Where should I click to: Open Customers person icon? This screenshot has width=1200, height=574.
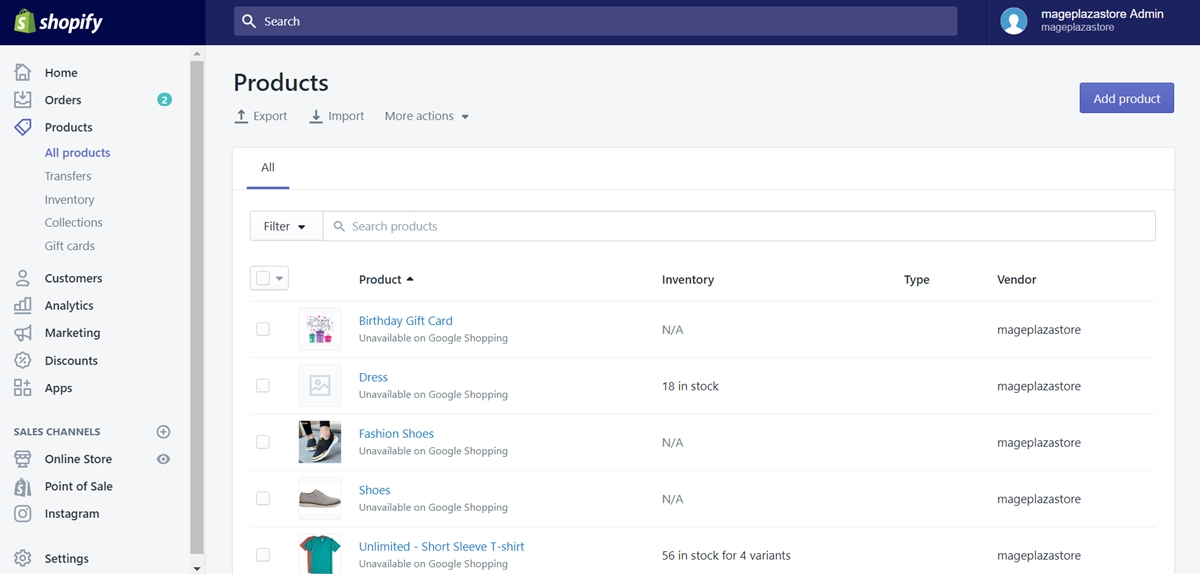(x=23, y=278)
